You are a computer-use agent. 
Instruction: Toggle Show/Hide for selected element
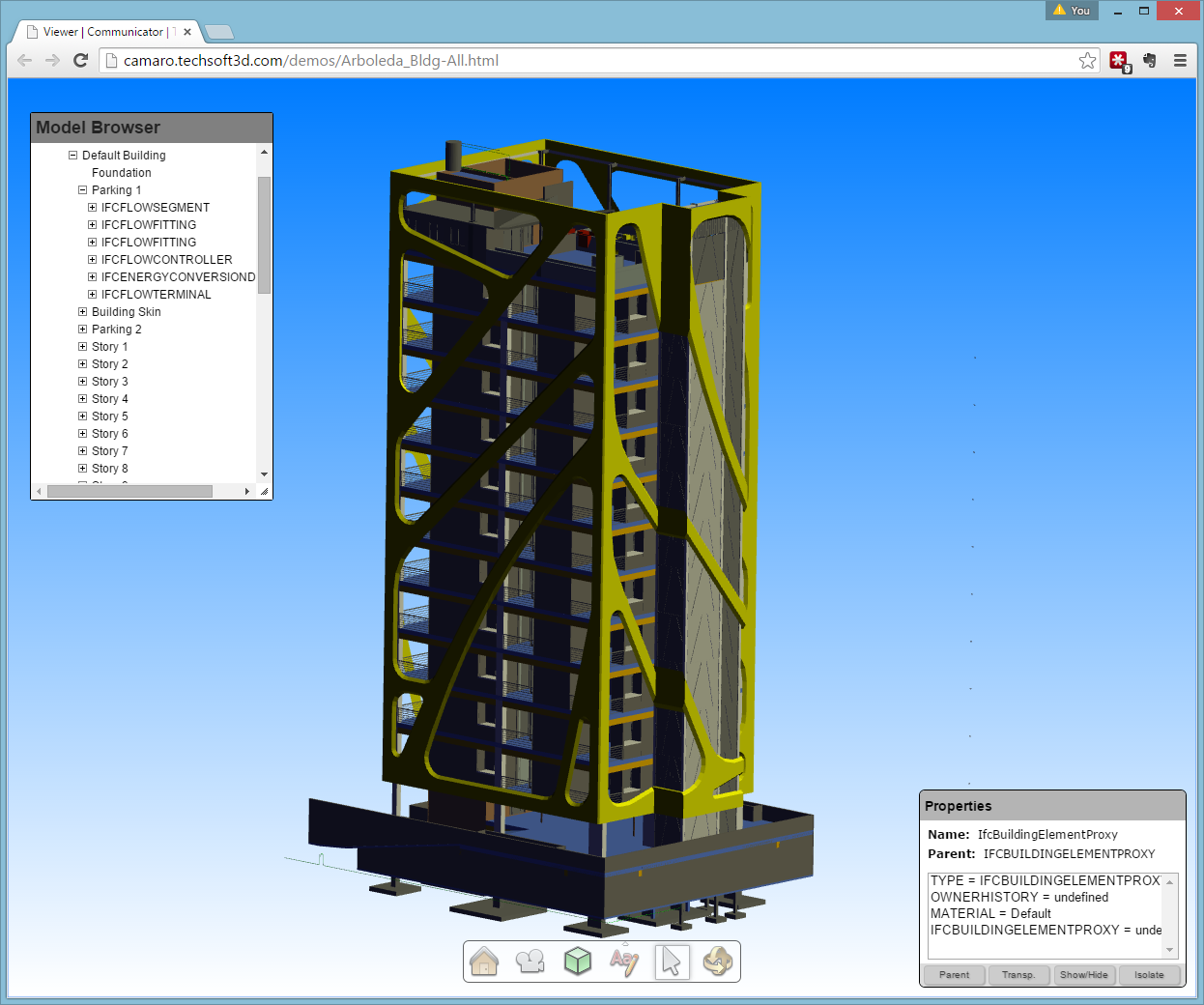1083,975
